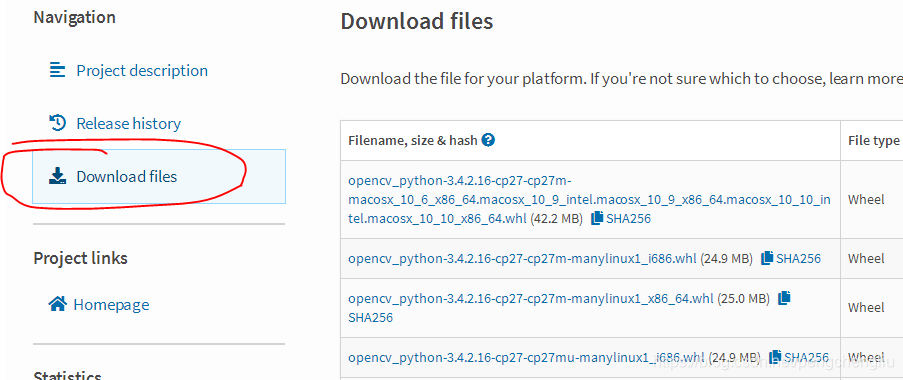This screenshot has height=380, width=903.
Task: Open the Release history section
Action: point(128,123)
